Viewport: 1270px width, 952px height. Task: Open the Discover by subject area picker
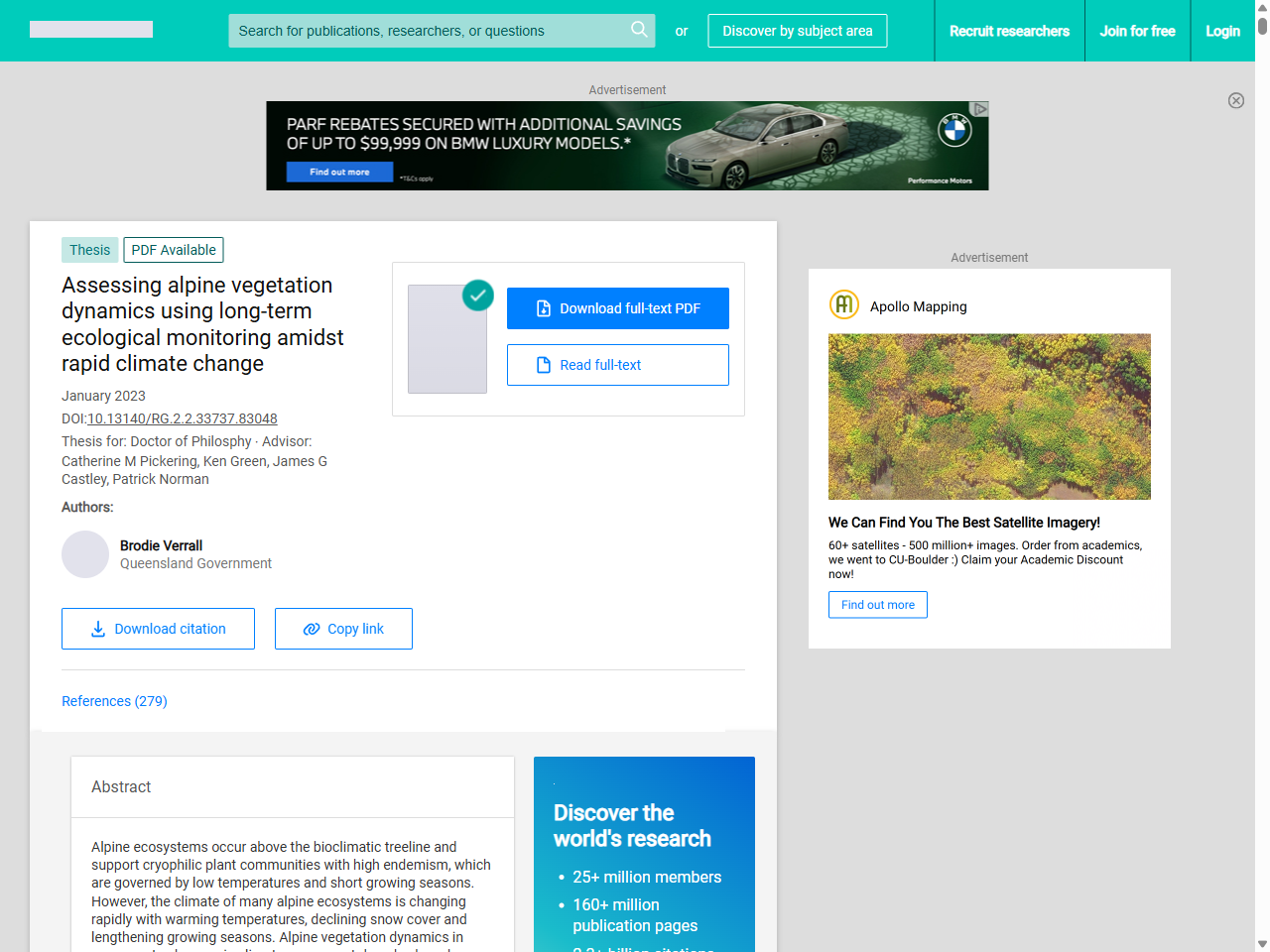click(x=797, y=31)
